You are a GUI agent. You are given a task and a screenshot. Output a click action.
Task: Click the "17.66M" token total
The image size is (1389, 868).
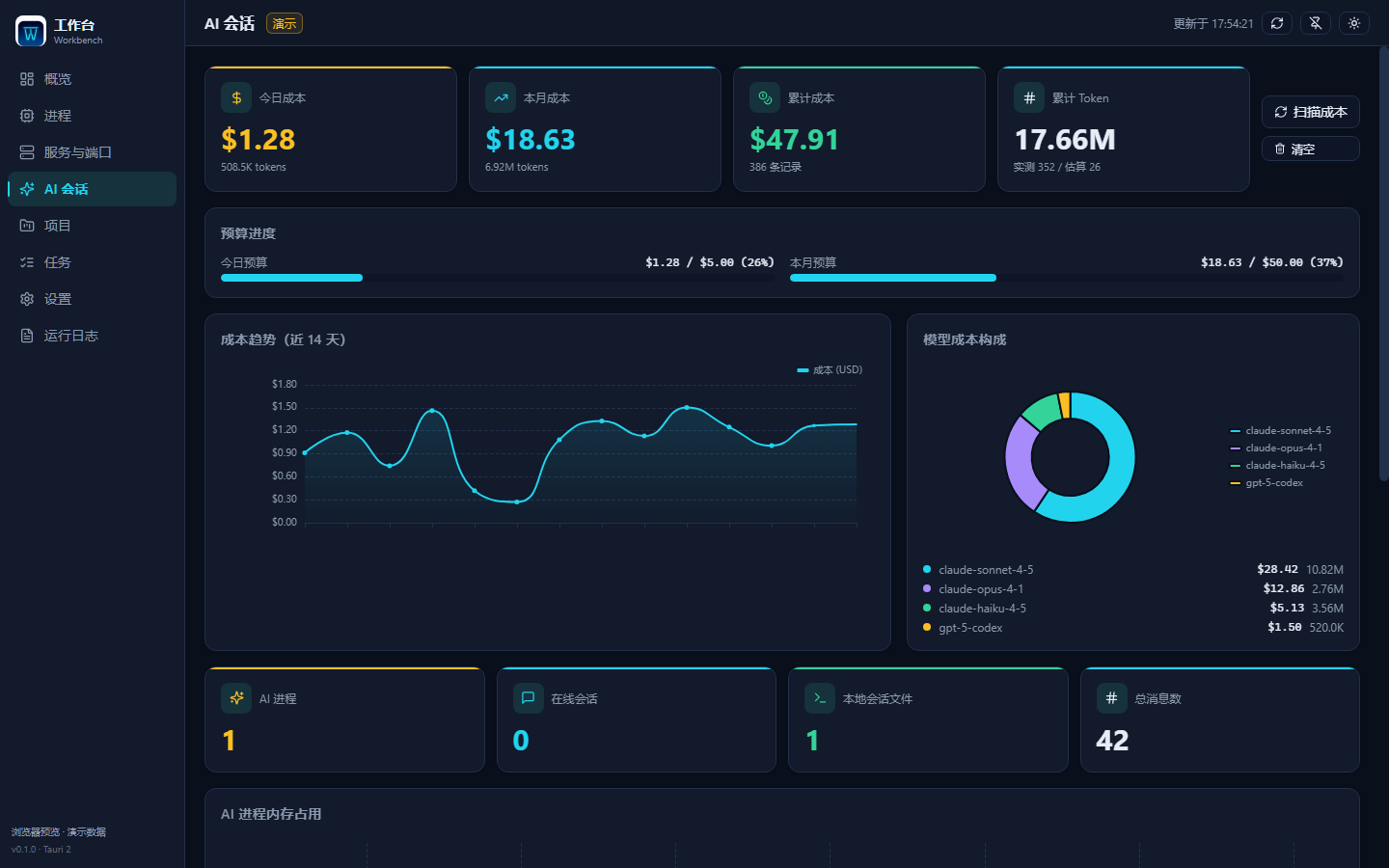[1065, 140]
